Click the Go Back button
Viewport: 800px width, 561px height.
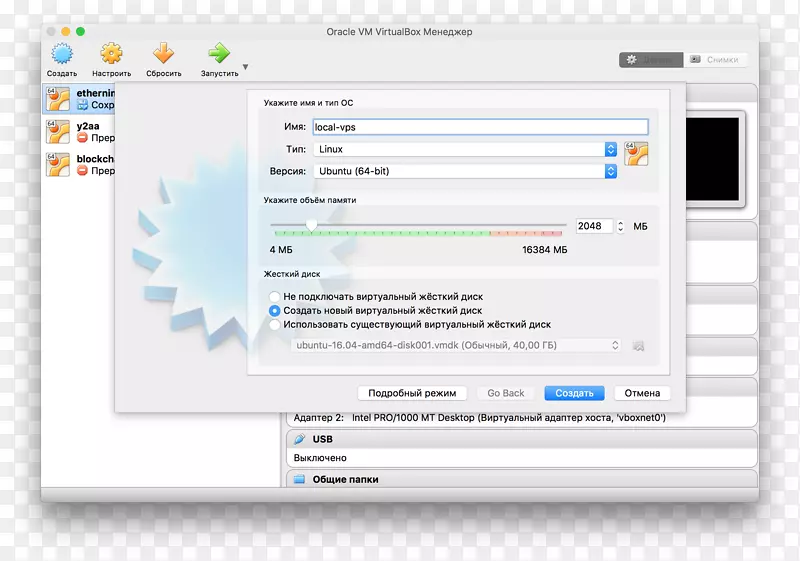coord(506,393)
